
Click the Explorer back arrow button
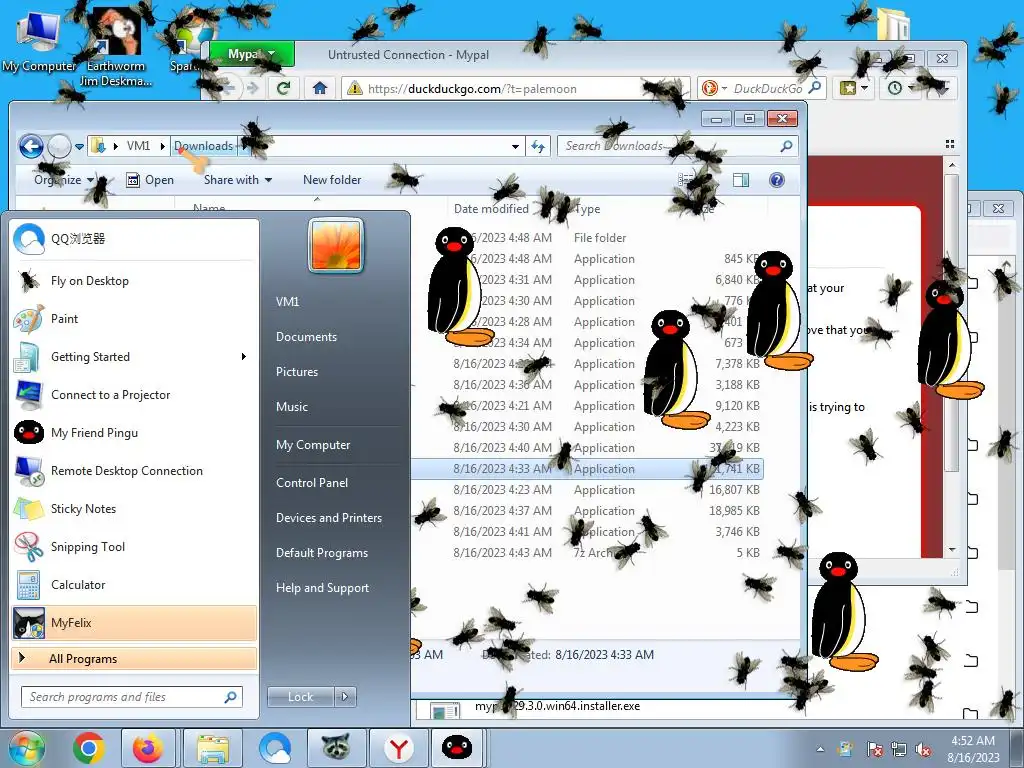tap(31, 146)
